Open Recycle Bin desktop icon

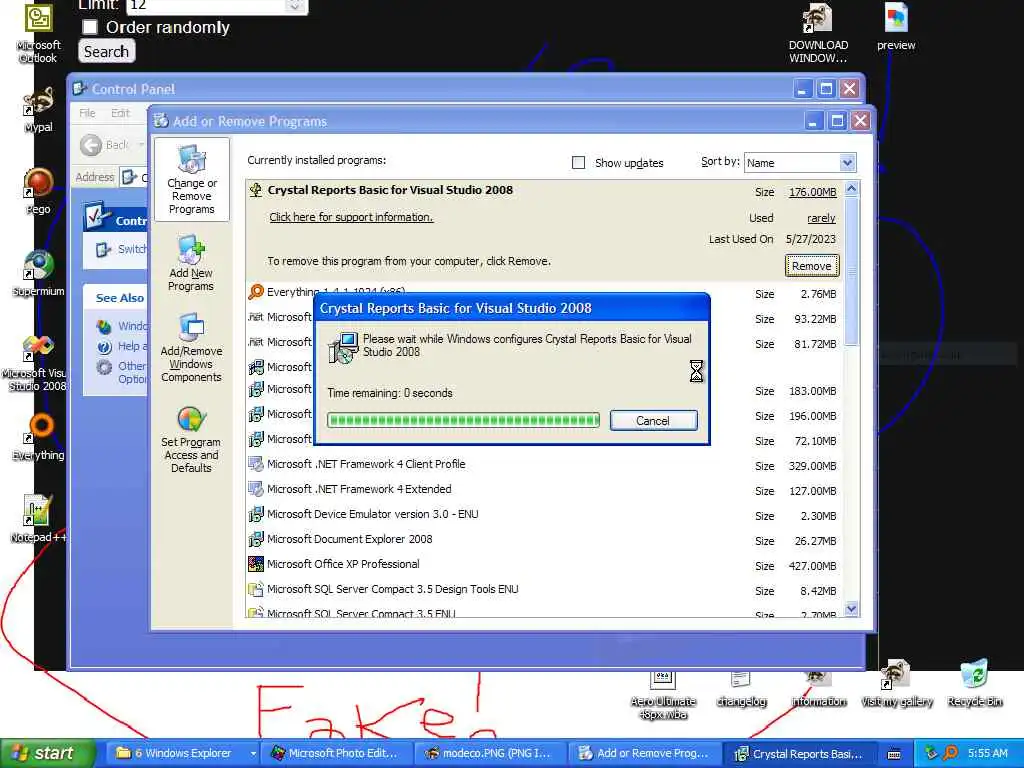[974, 675]
